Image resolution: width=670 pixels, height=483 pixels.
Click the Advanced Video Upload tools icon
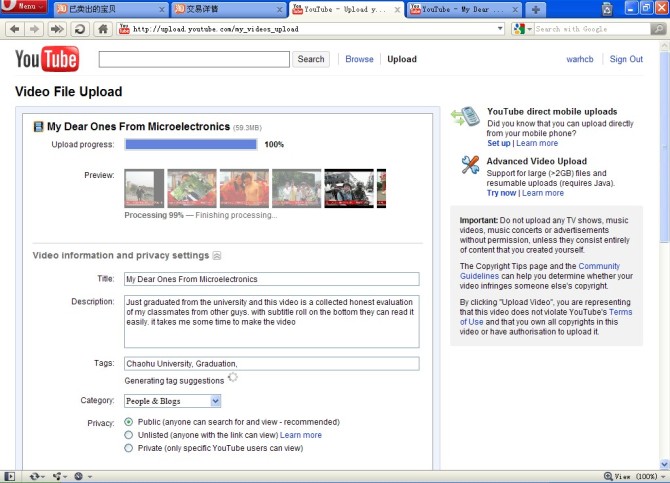(x=470, y=165)
